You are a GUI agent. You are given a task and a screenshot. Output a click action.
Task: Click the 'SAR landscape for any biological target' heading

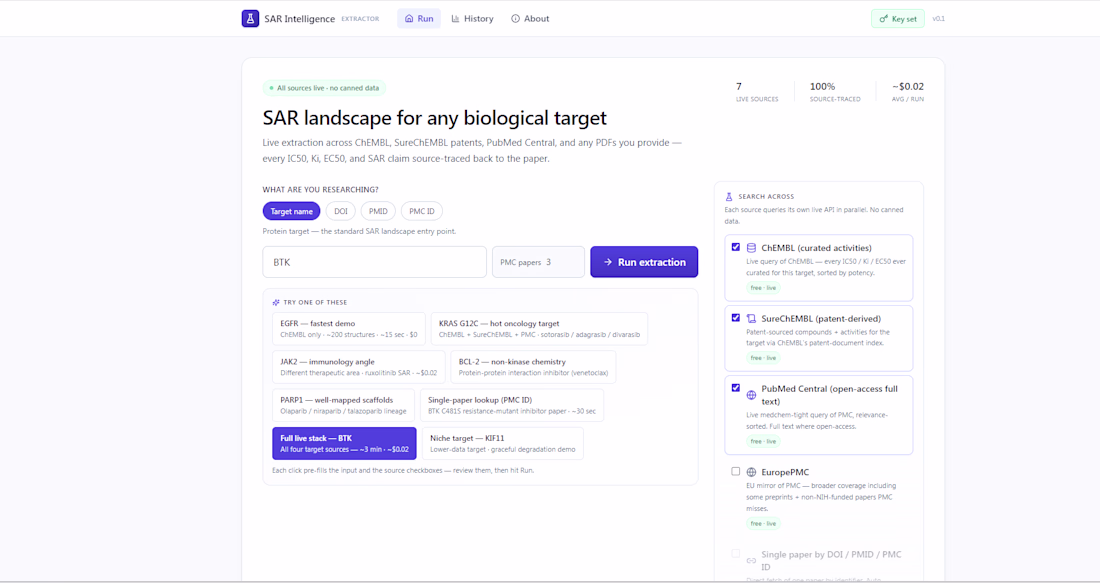click(434, 118)
